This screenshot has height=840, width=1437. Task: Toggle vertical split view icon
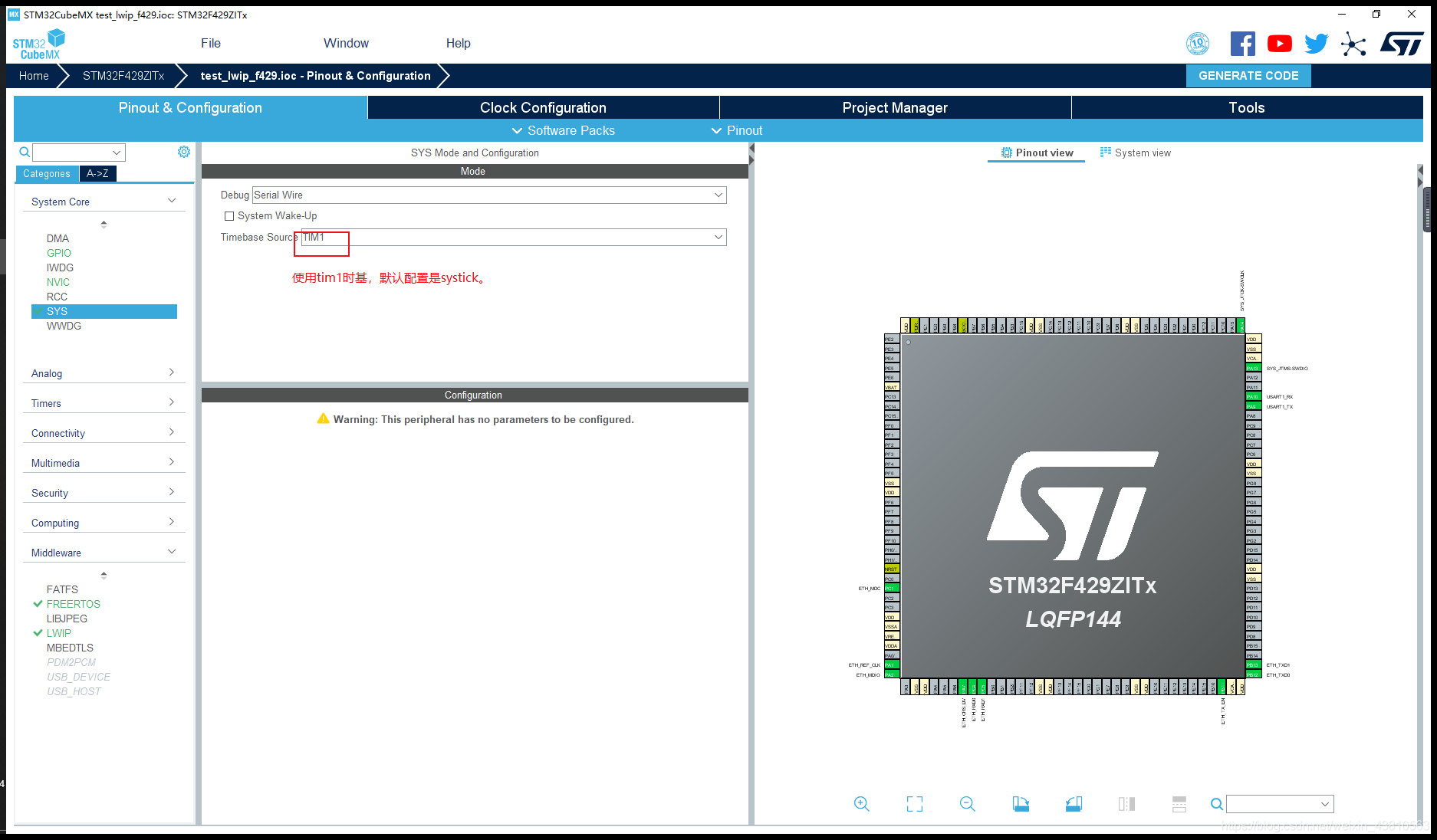pyautogui.click(x=1126, y=804)
